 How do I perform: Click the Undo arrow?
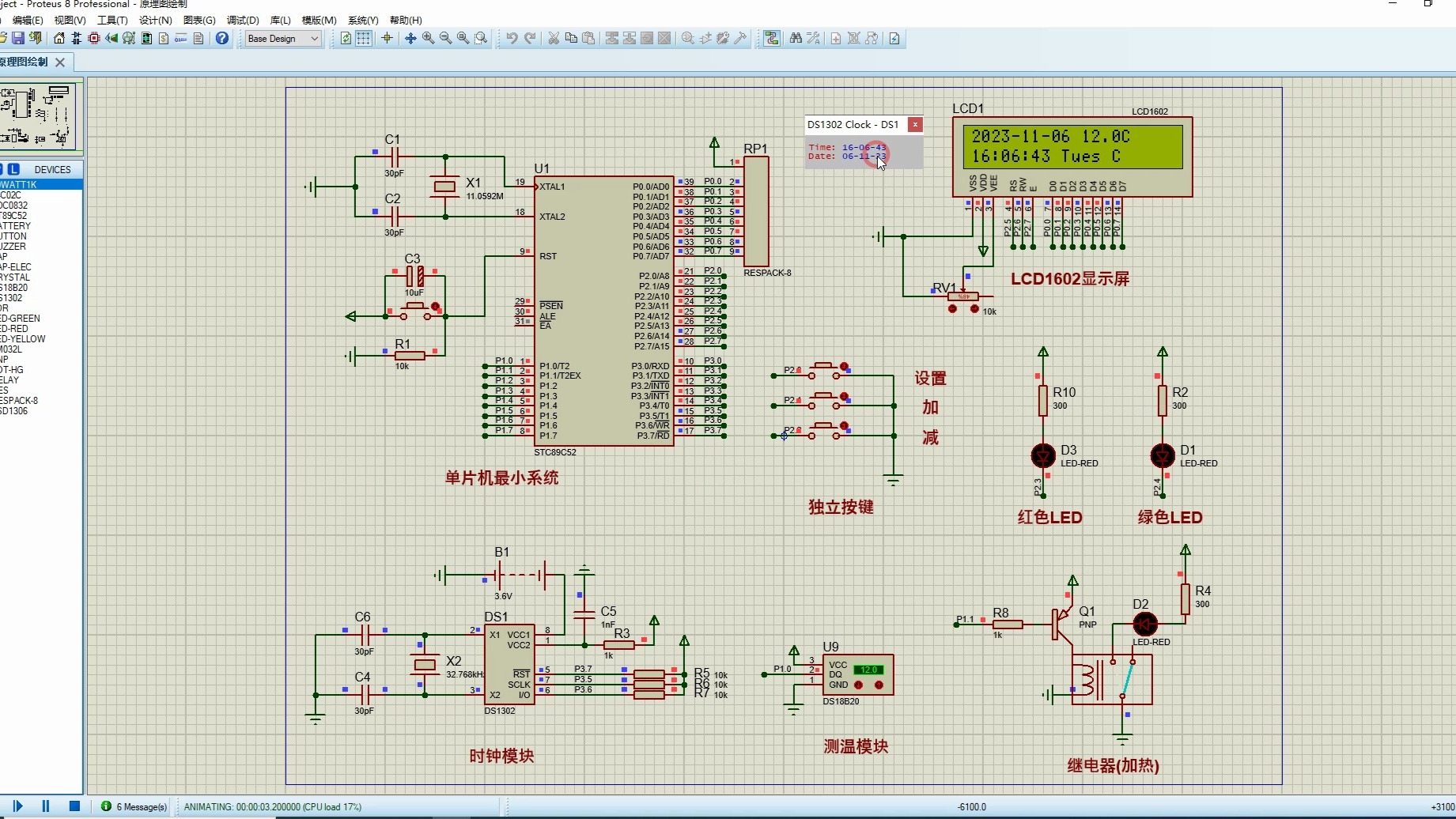click(x=512, y=38)
